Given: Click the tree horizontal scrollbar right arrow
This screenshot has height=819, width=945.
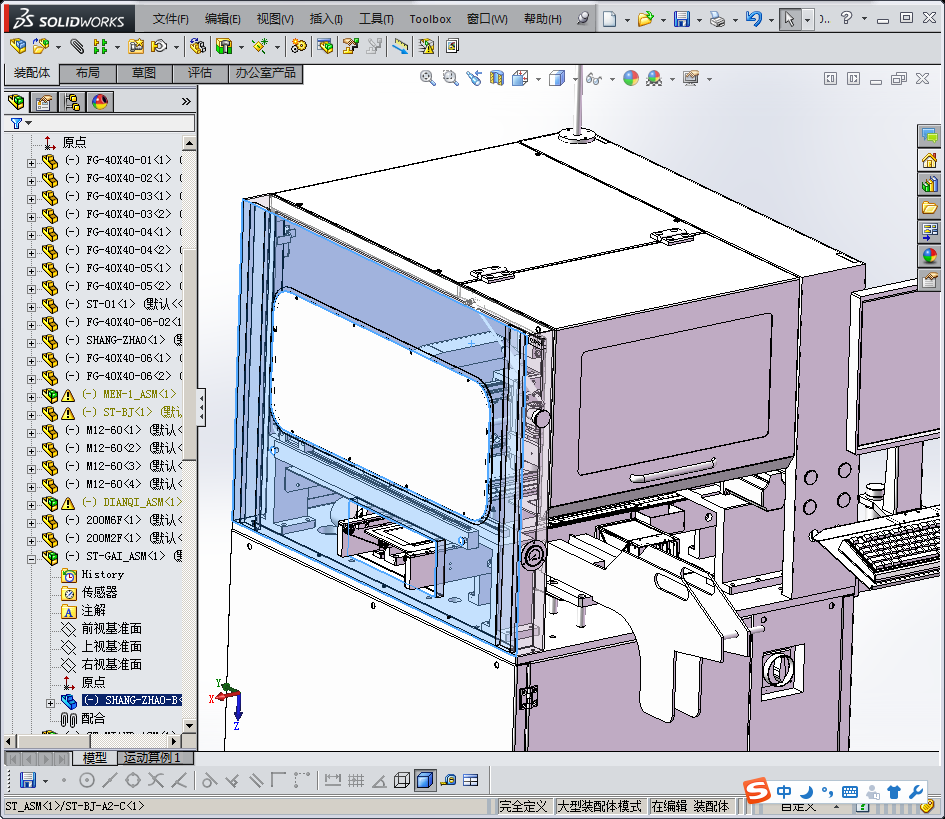Looking at the screenshot, I should tap(174, 741).
